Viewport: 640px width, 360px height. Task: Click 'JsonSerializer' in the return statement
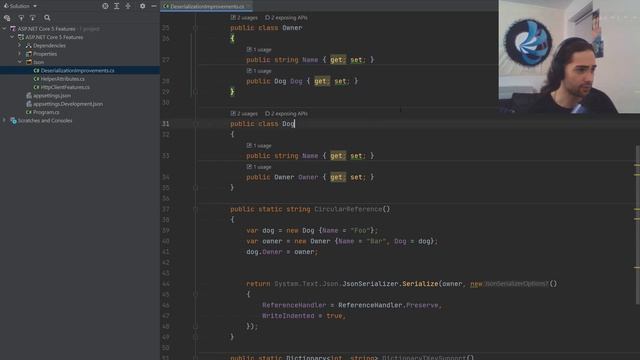[370, 284]
